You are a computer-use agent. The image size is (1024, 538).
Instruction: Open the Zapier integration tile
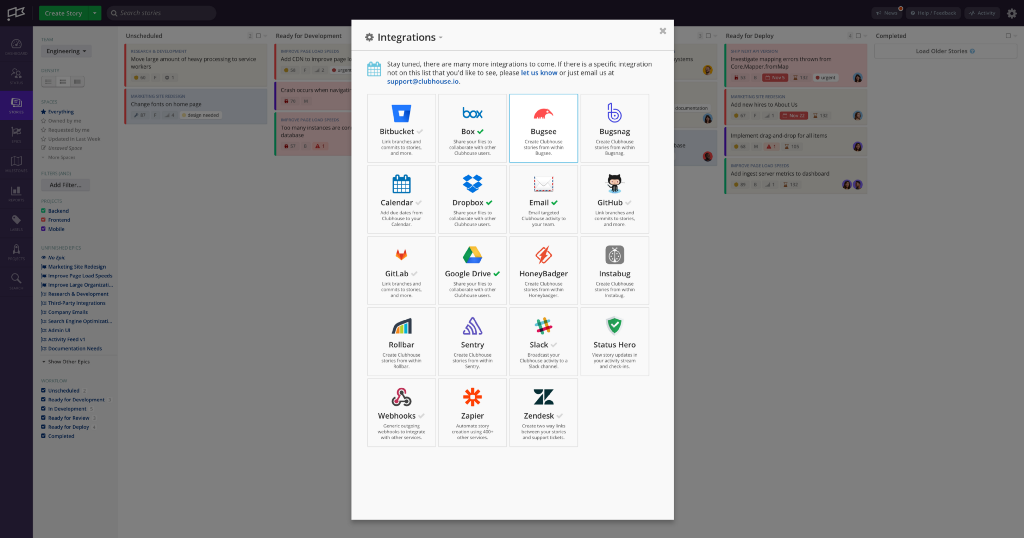(x=472, y=413)
